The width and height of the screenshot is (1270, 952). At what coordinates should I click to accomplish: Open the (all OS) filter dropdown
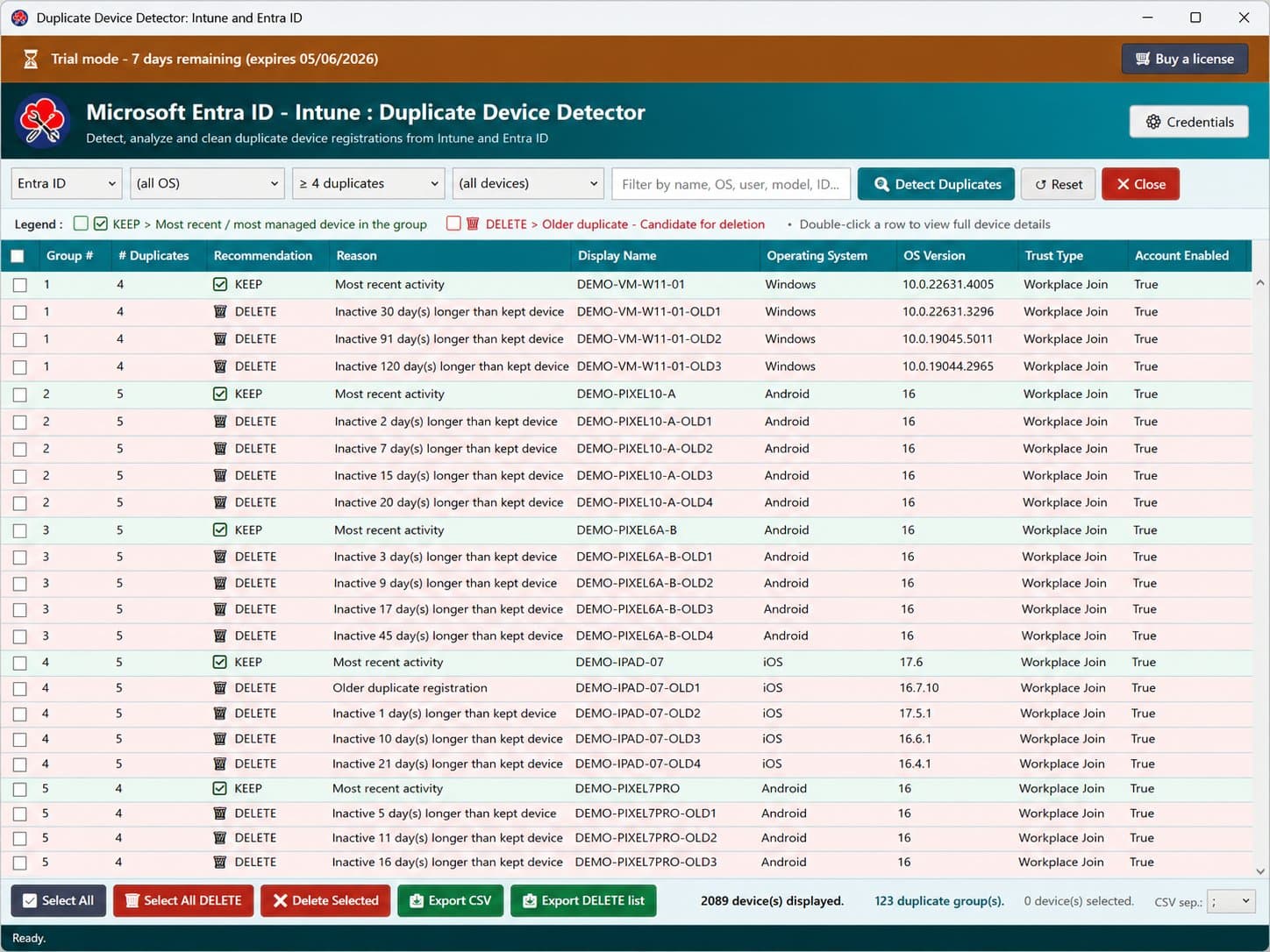coord(207,184)
